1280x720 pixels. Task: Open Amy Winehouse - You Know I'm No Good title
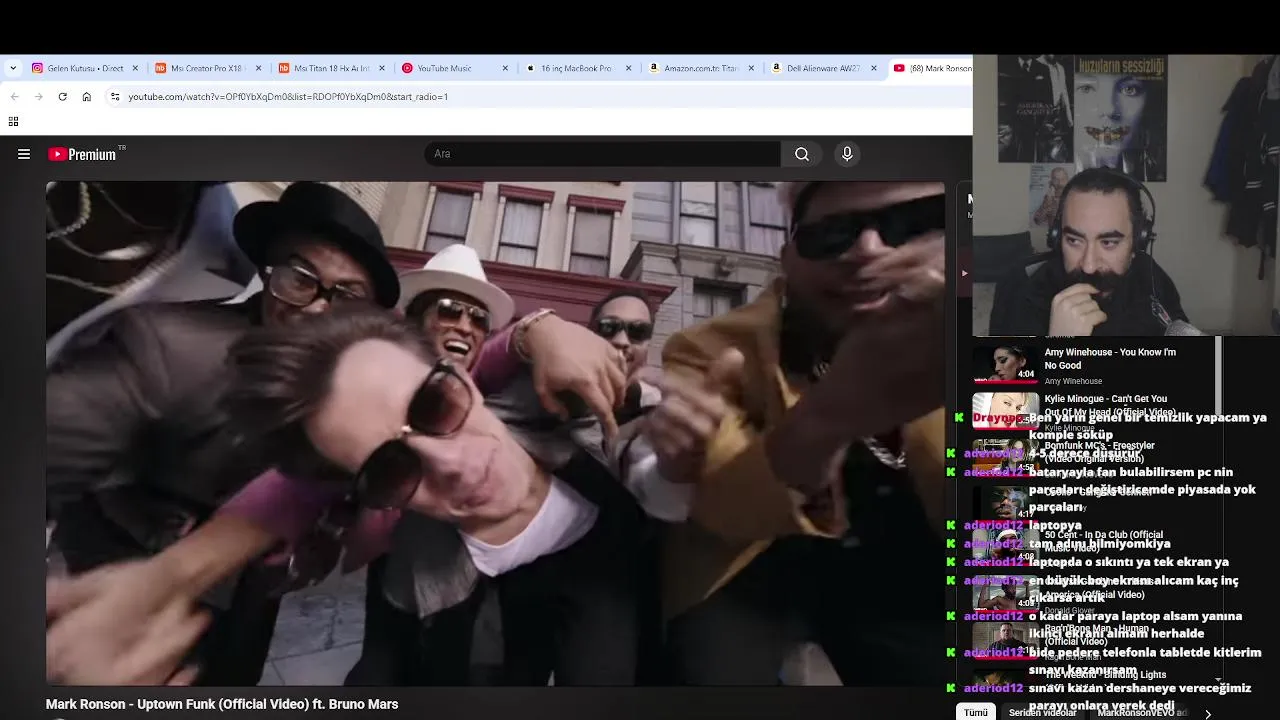pyautogui.click(x=1110, y=358)
